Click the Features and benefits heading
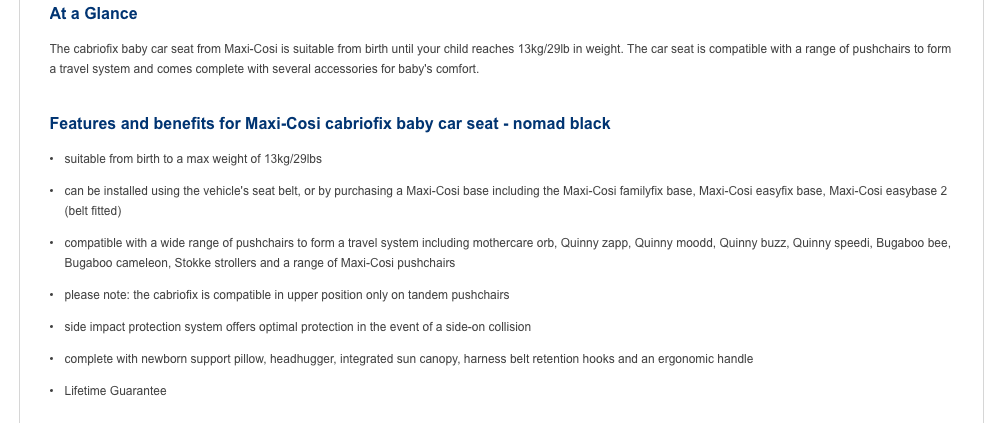 pyautogui.click(x=330, y=124)
